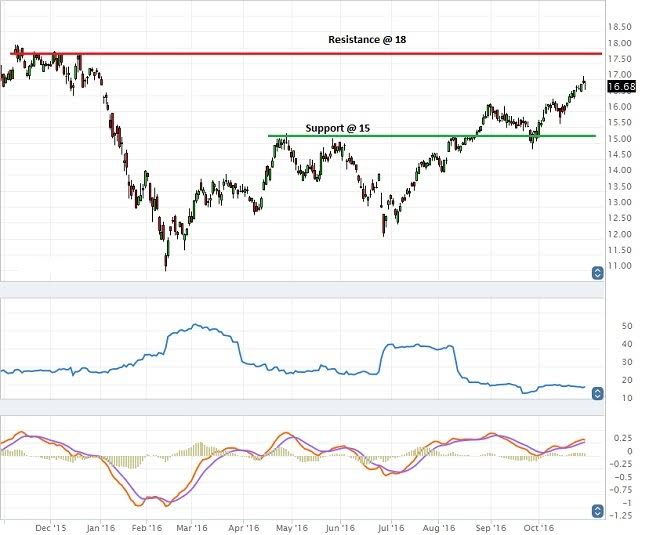
Task: Click the 18.00 price axis label
Action: point(620,43)
